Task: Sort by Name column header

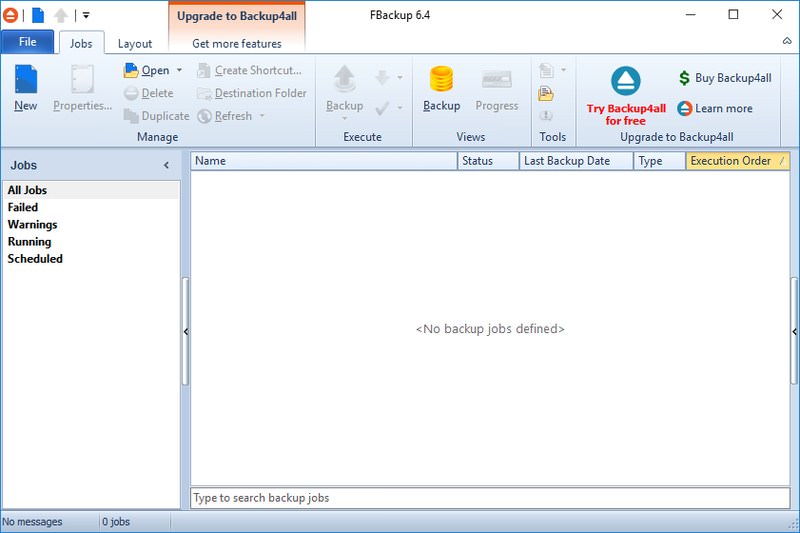Action: [324, 161]
